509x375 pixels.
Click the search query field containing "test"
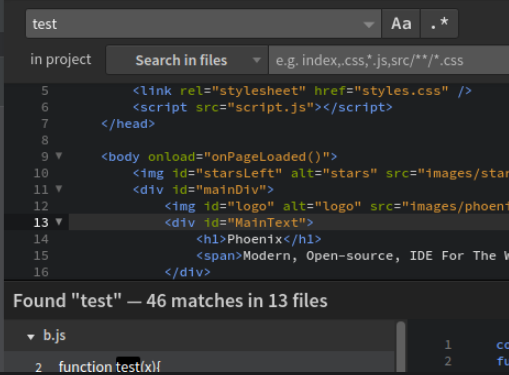click(203, 24)
